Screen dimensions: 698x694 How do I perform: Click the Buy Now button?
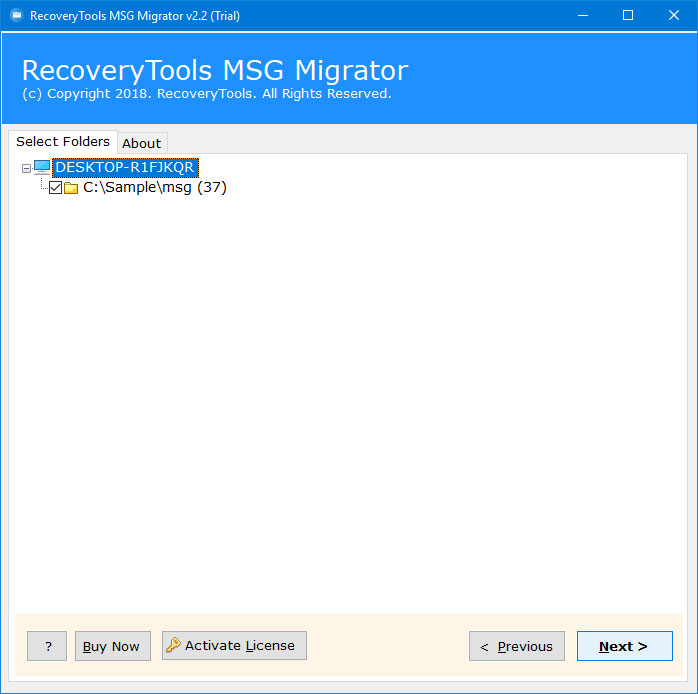[113, 646]
